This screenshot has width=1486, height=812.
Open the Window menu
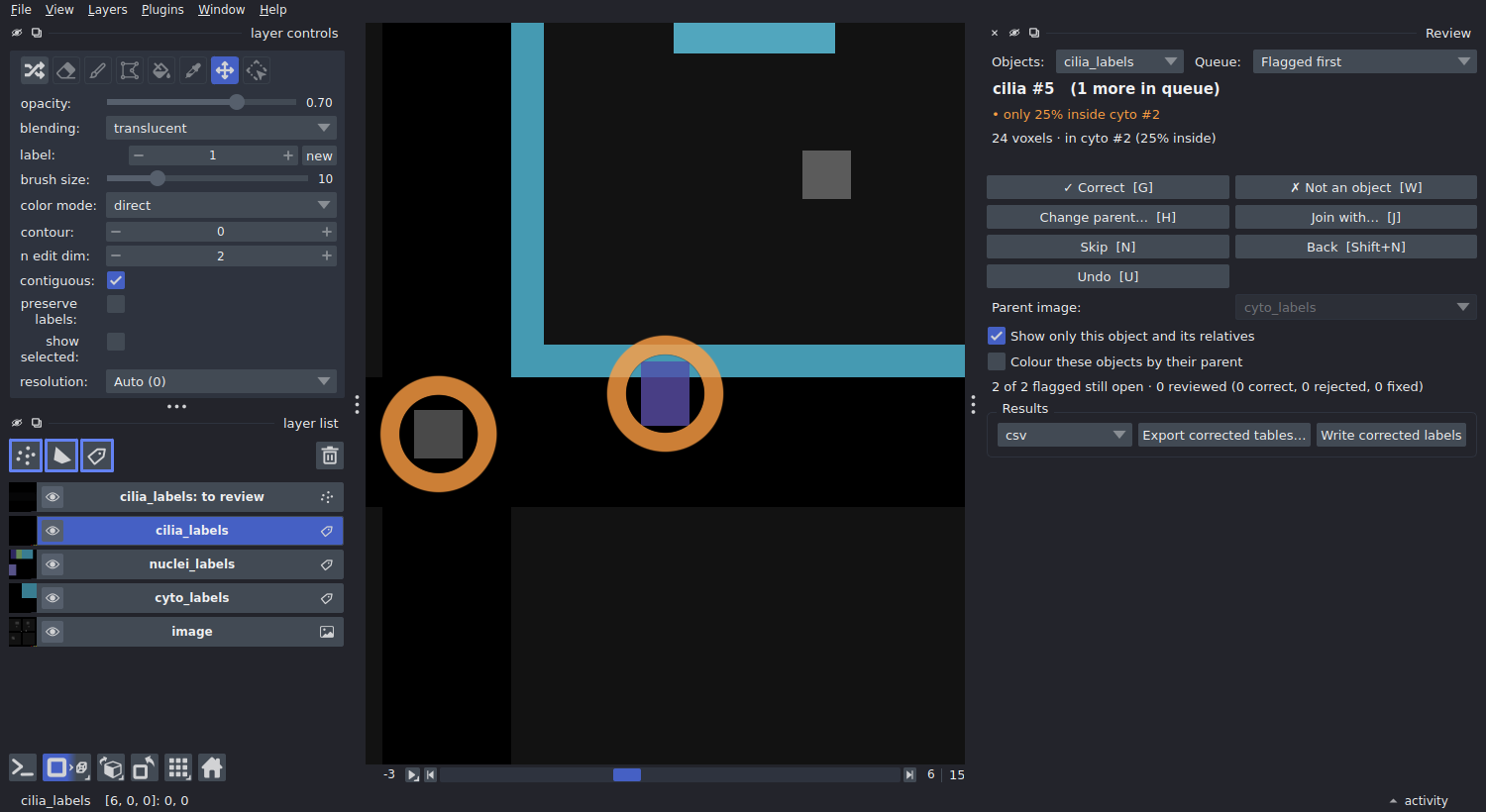point(221,9)
